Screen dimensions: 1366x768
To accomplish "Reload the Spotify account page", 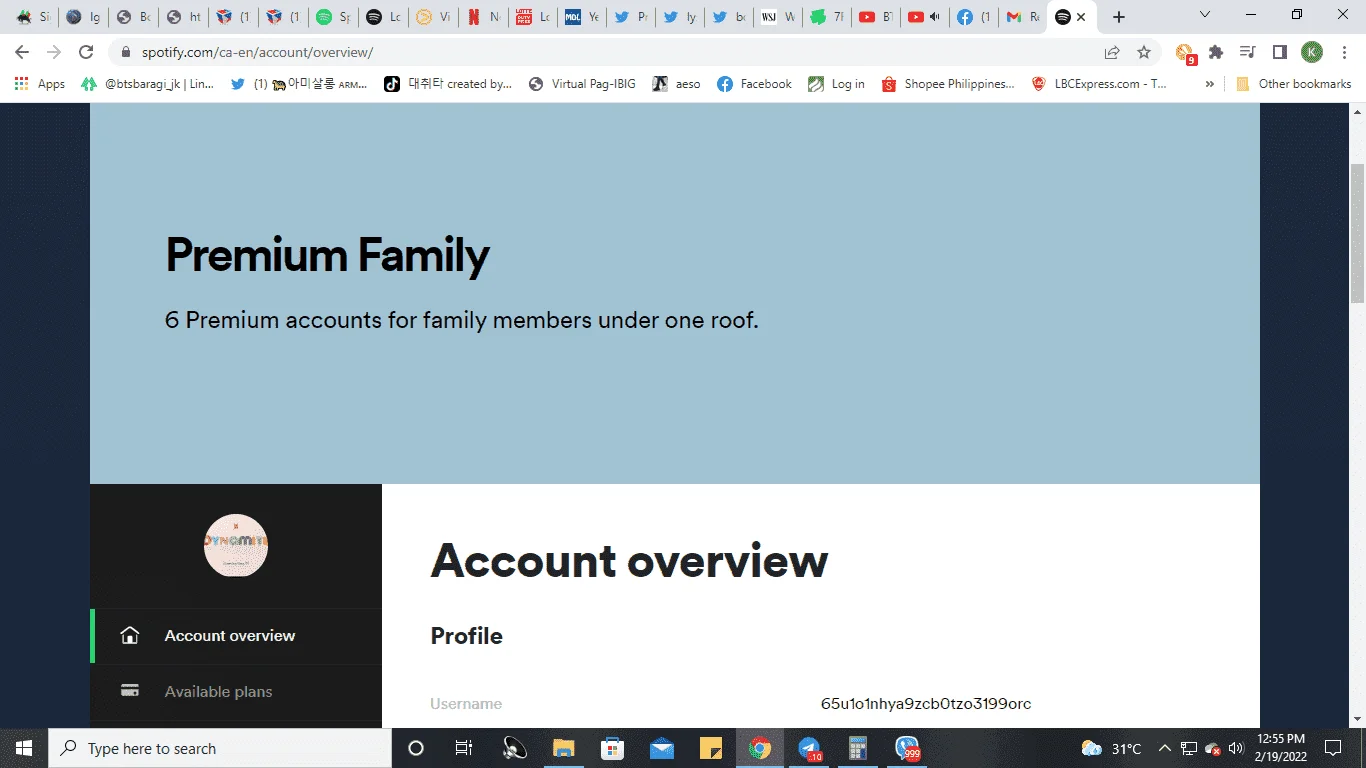I will click(x=86, y=52).
